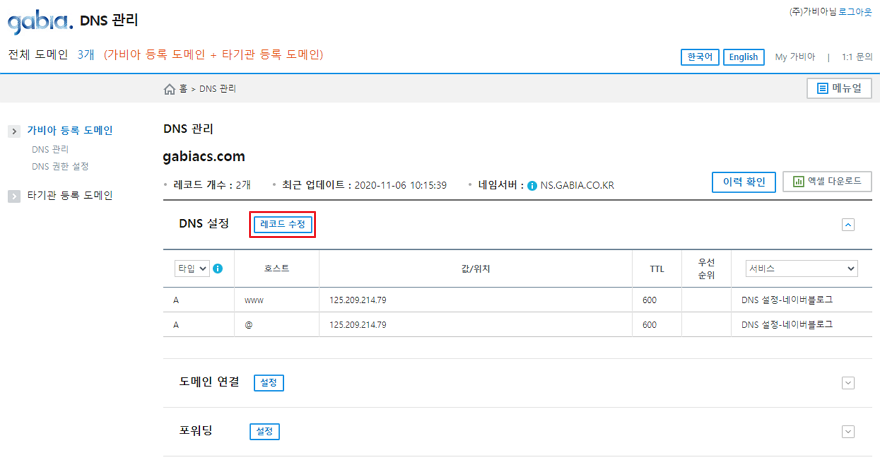Screen dimensions: 880x460
Task: Switch language to English
Action: pos(744,57)
